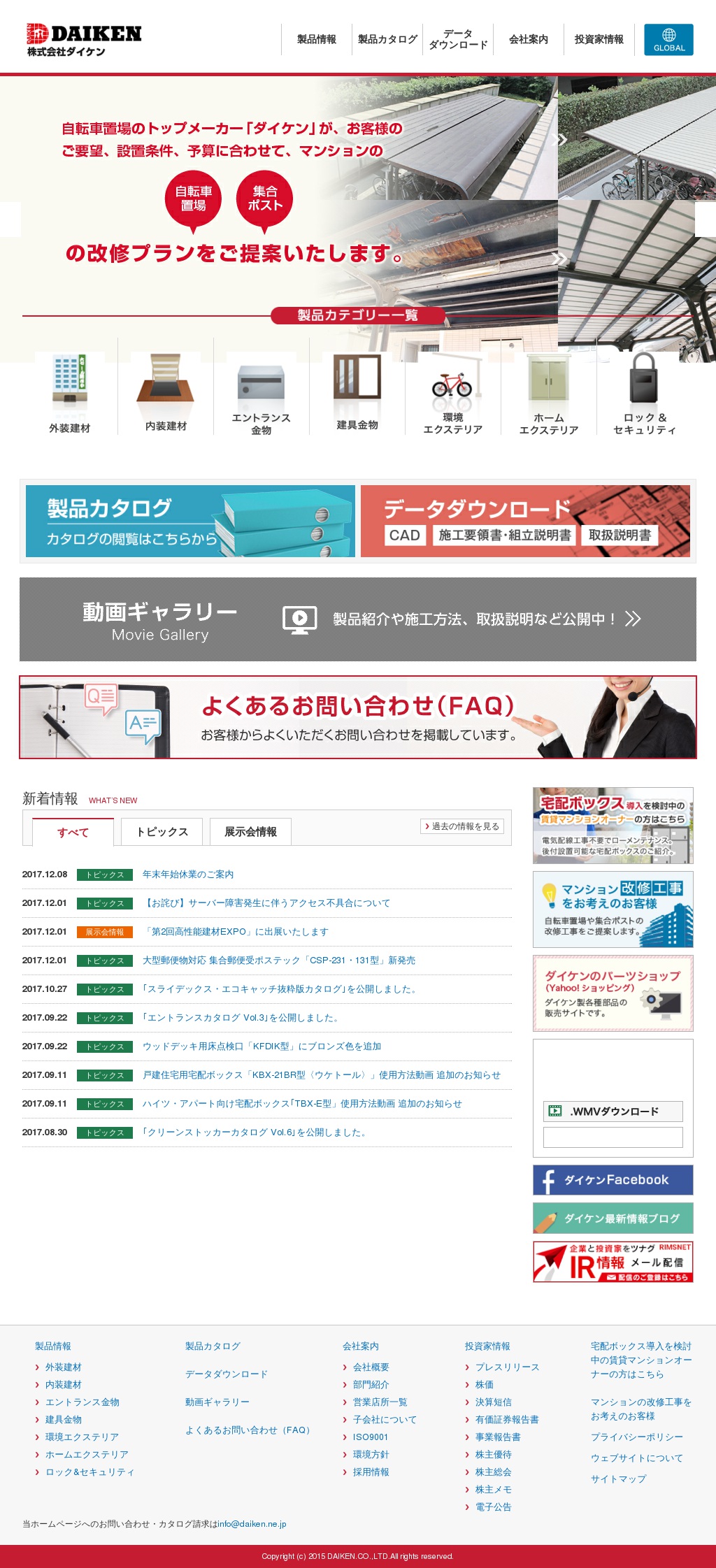Open footer link 会社概要
Viewport: 716px width, 1568px height.
point(371,1367)
